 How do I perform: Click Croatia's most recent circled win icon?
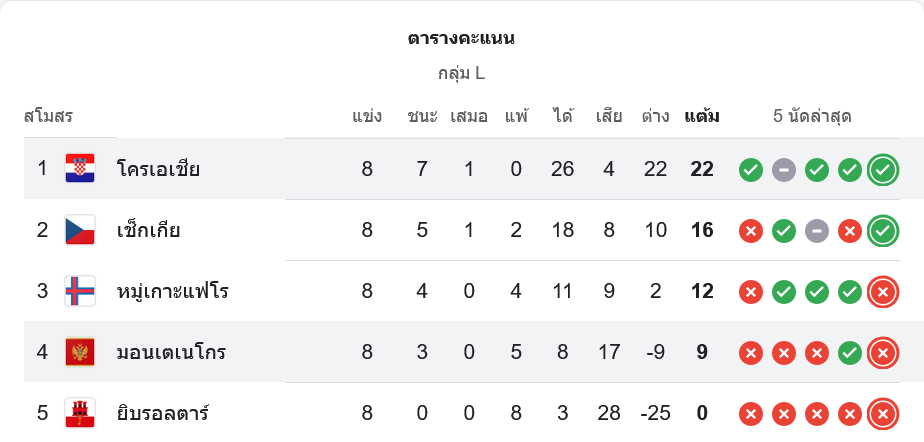pos(882,170)
